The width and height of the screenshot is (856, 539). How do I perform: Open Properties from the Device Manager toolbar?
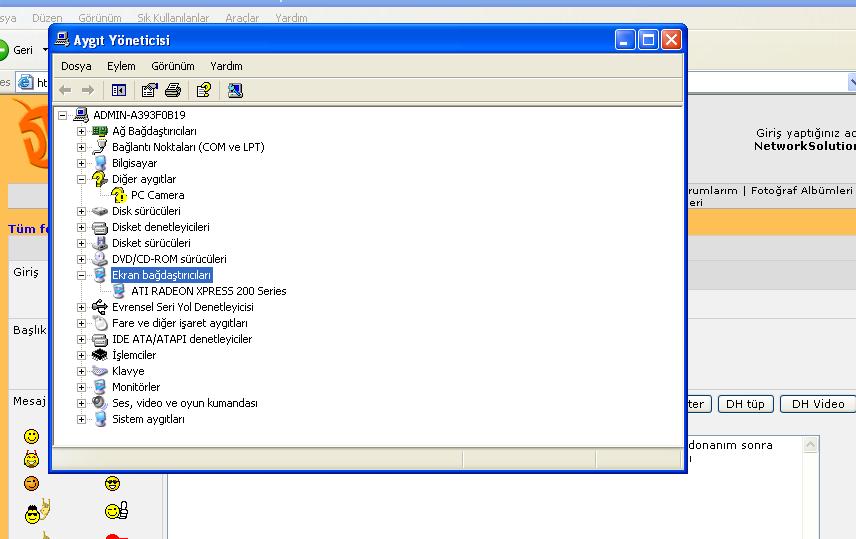[150, 90]
